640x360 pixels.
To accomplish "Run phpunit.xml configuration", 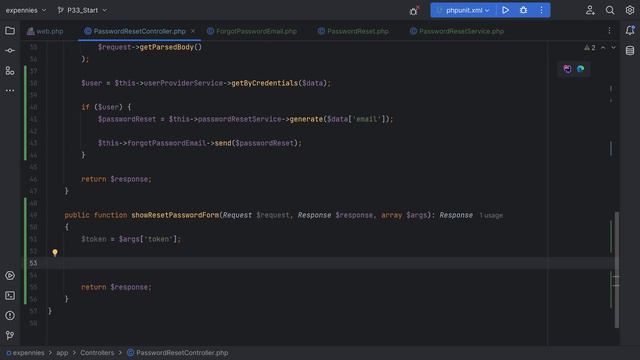I will 505,10.
